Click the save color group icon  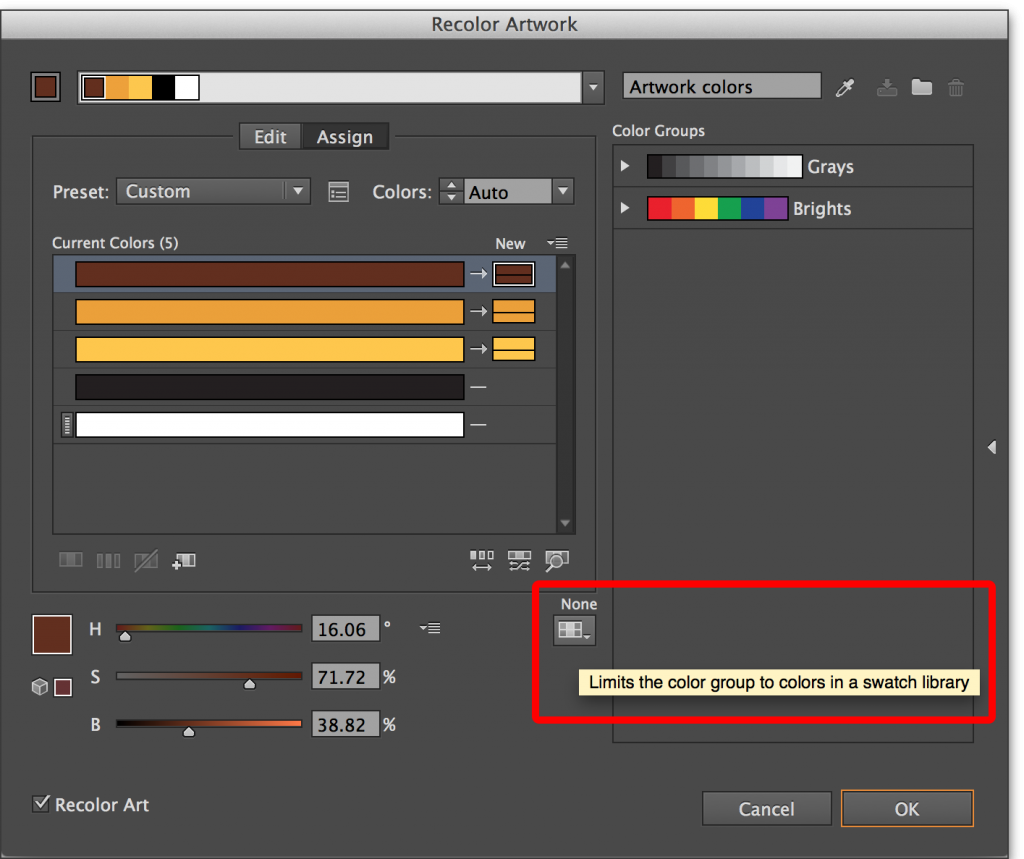click(x=887, y=88)
